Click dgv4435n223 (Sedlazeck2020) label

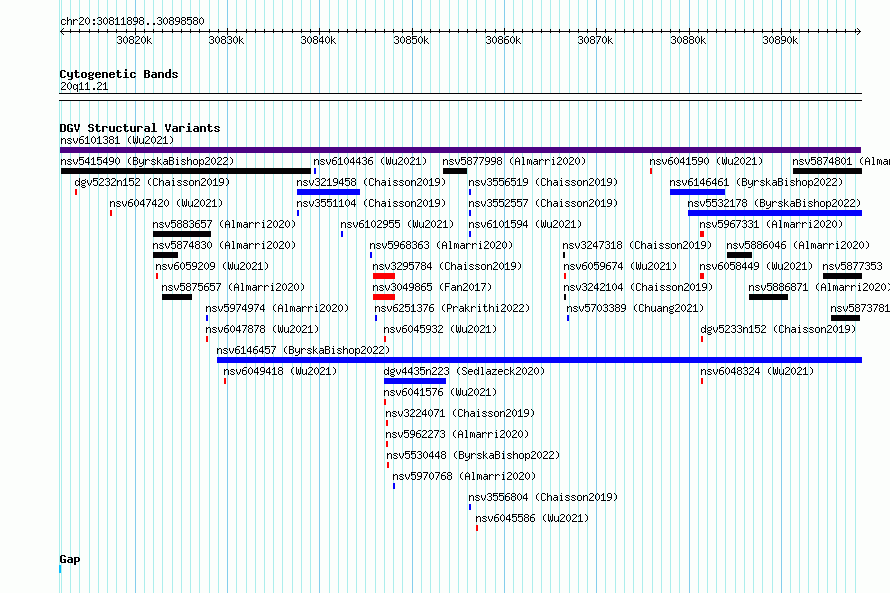pyautogui.click(x=464, y=371)
